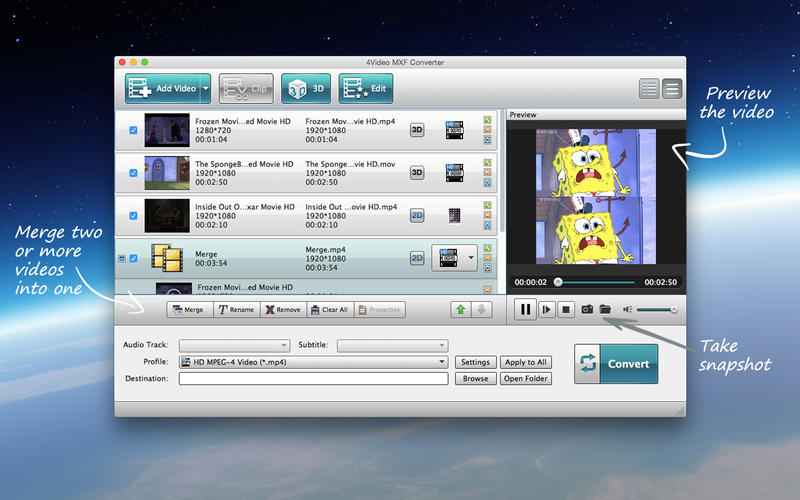Click the Clear All button

click(330, 310)
